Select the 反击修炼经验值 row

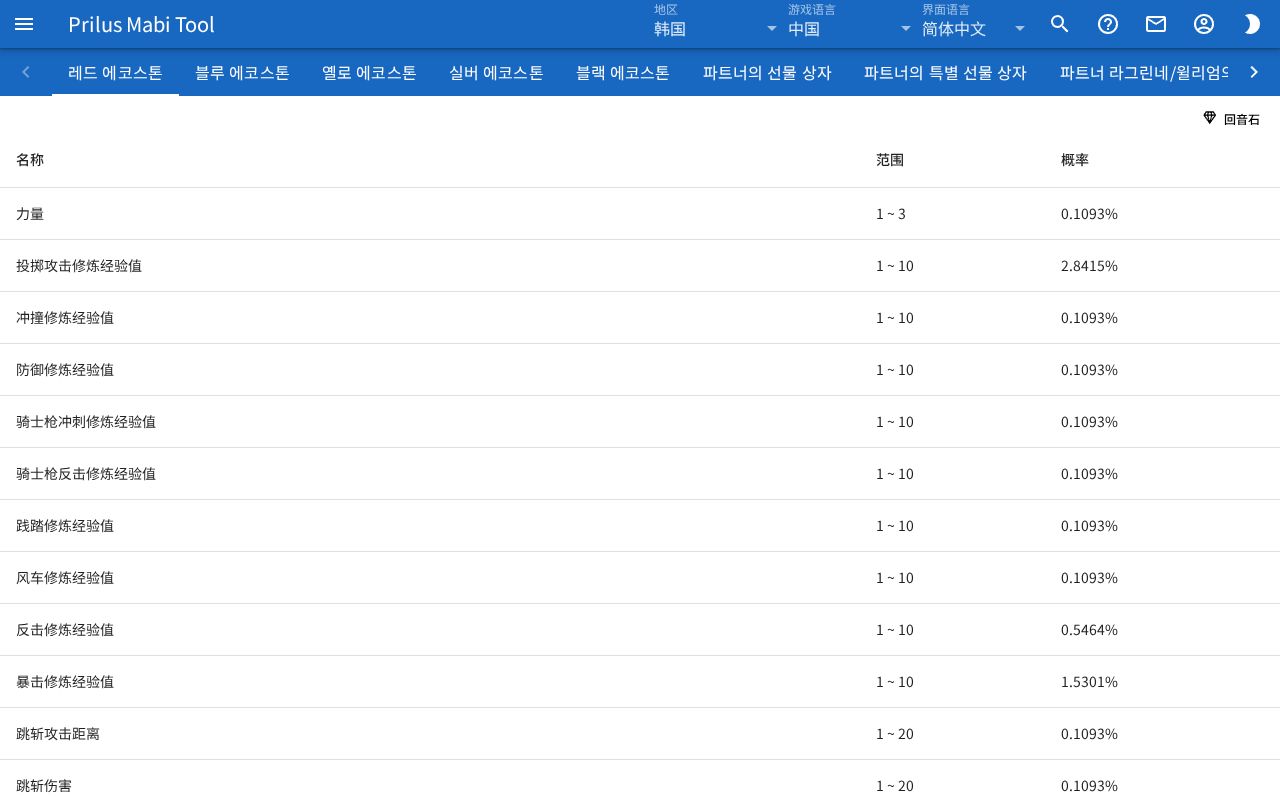tap(640, 630)
